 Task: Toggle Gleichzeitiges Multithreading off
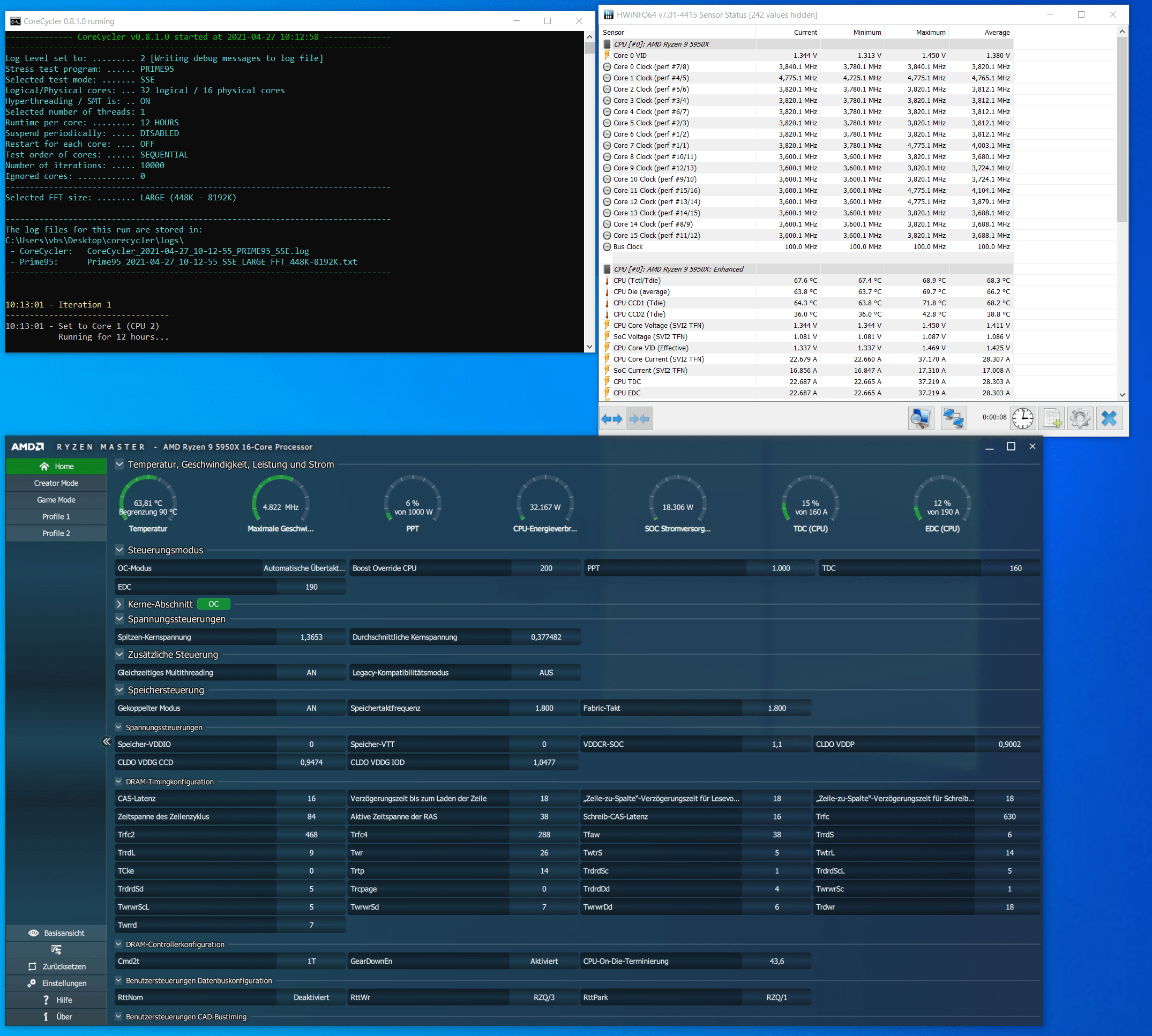coord(311,672)
